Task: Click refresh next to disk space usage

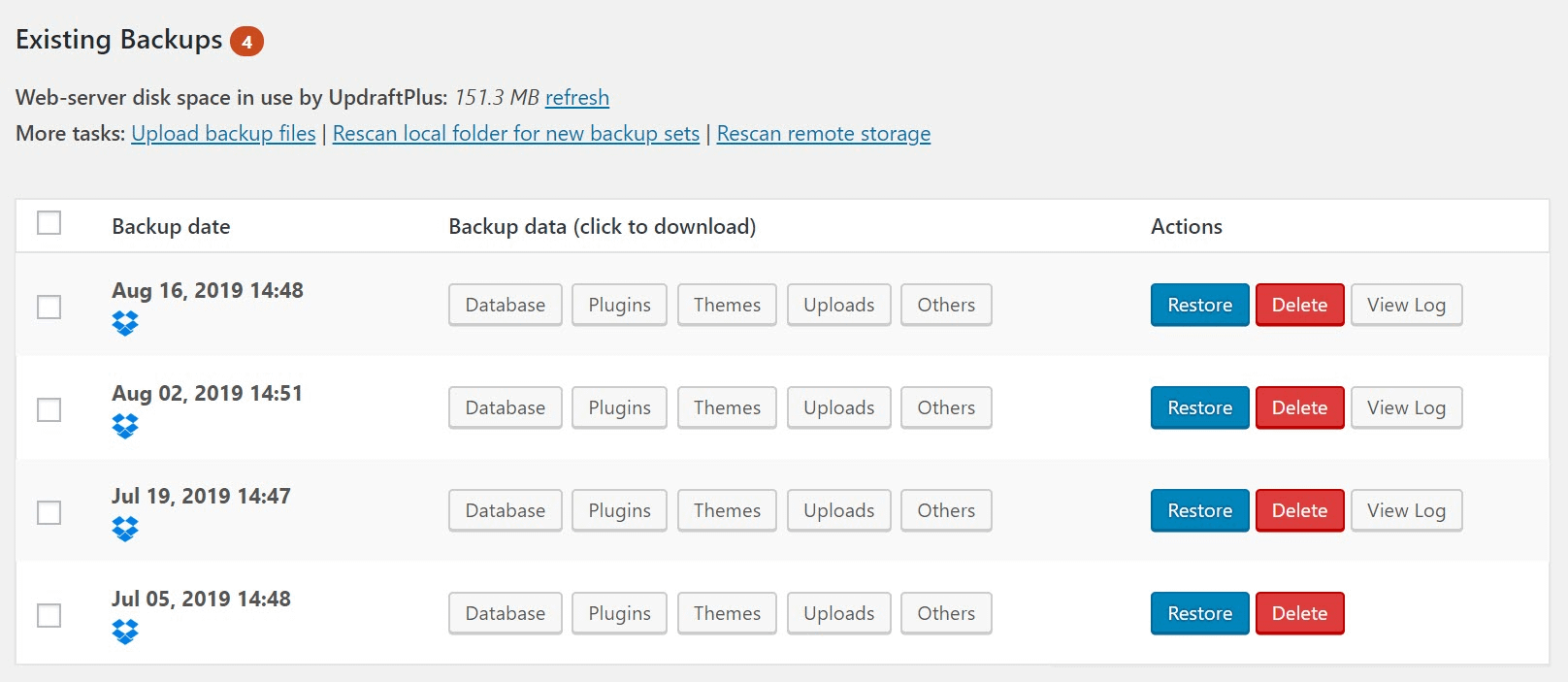Action: [577, 98]
